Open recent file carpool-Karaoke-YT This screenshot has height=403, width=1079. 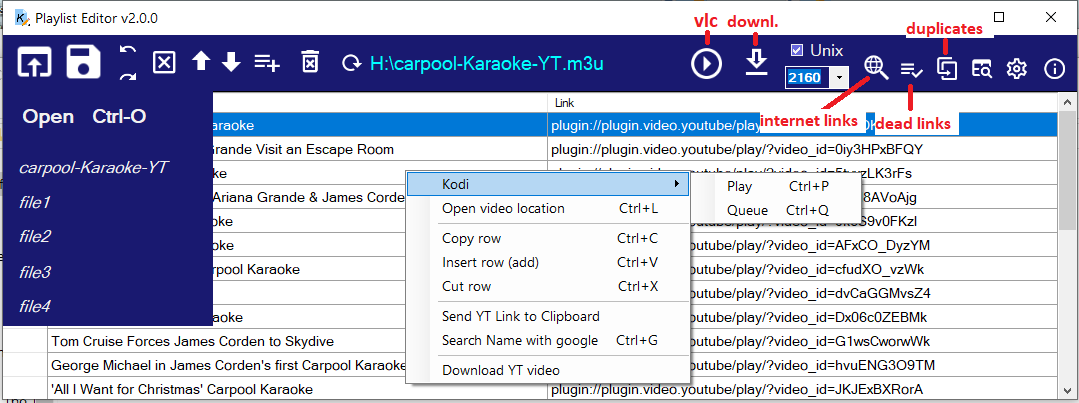[x=94, y=168]
